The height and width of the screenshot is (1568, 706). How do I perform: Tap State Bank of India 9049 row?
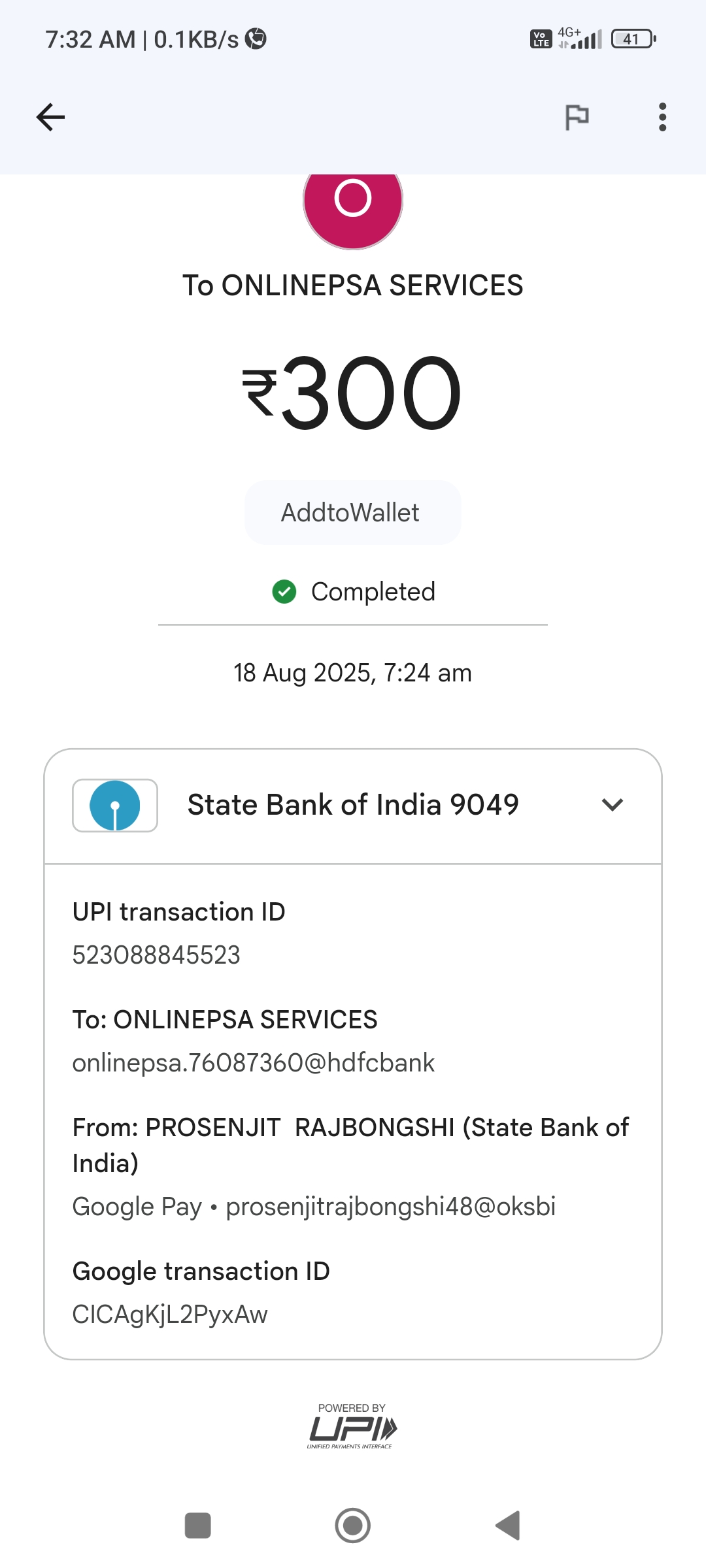pyautogui.click(x=353, y=805)
